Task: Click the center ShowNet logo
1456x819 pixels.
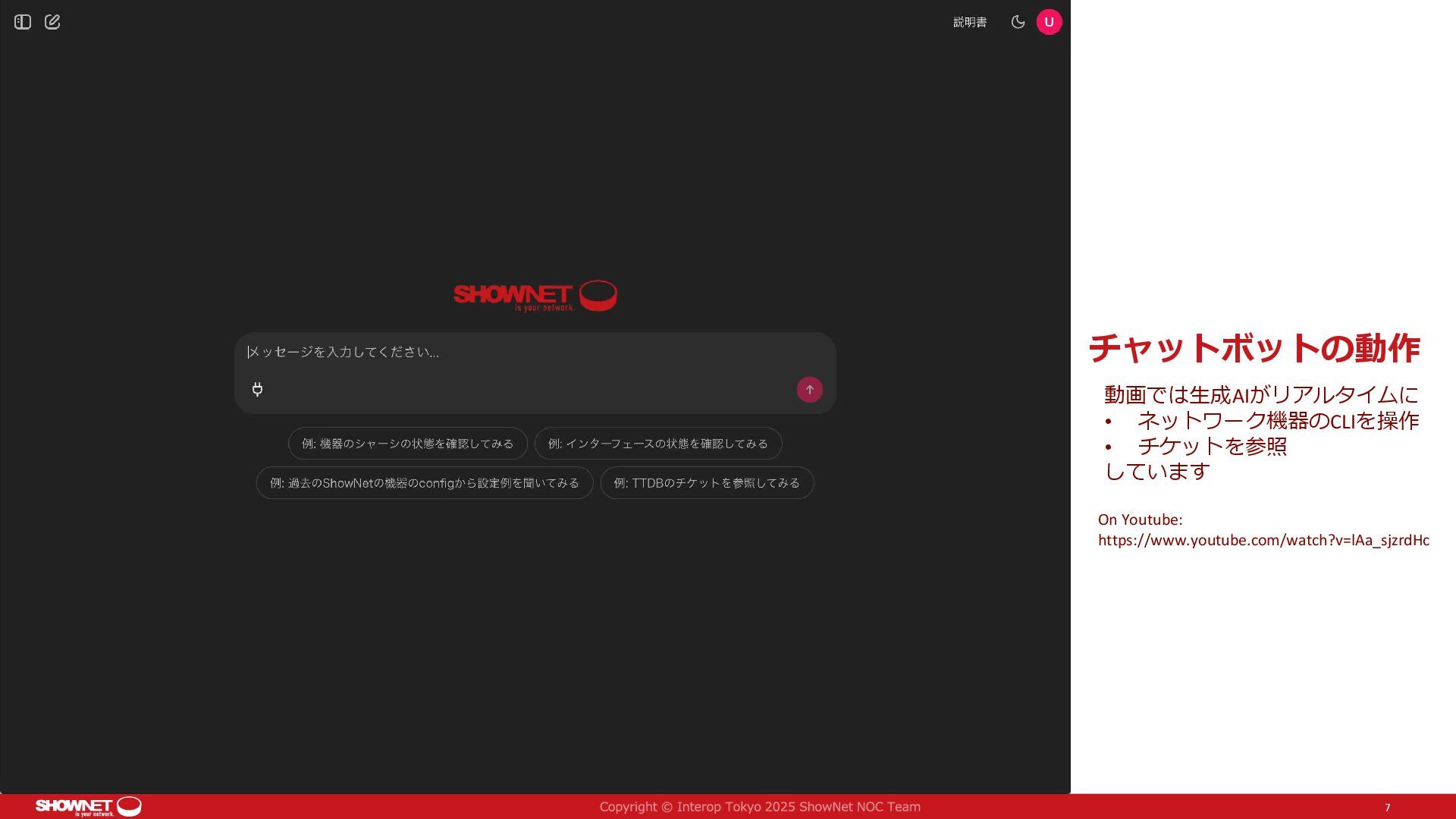Action: [535, 296]
